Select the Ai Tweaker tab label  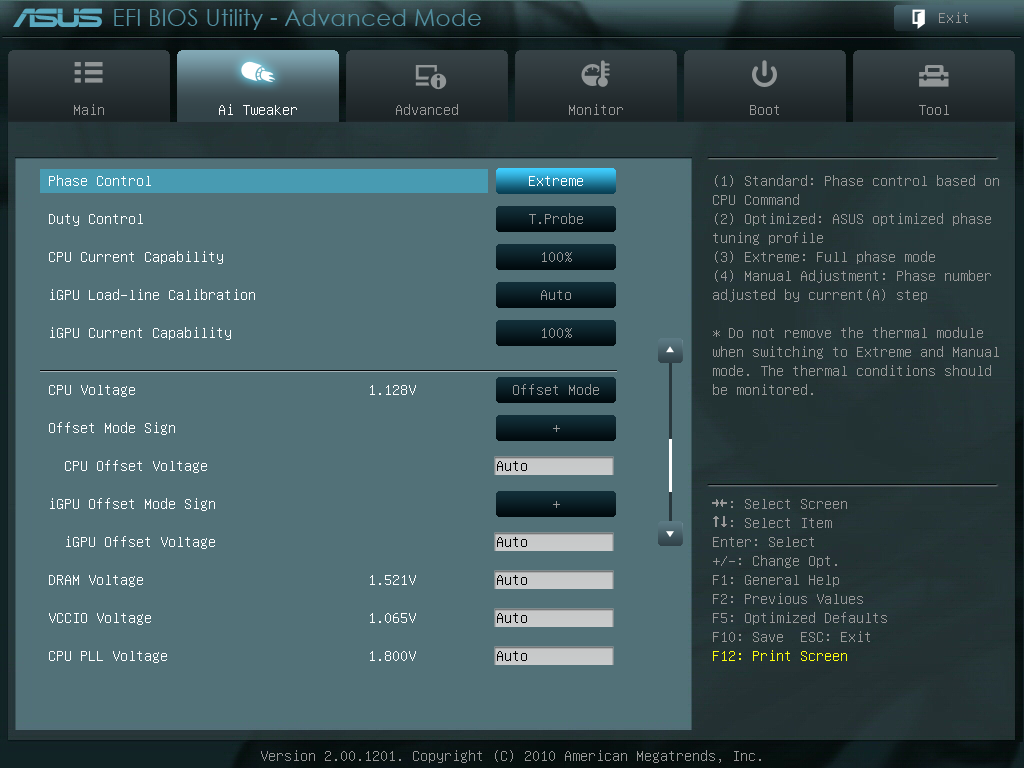(258, 110)
